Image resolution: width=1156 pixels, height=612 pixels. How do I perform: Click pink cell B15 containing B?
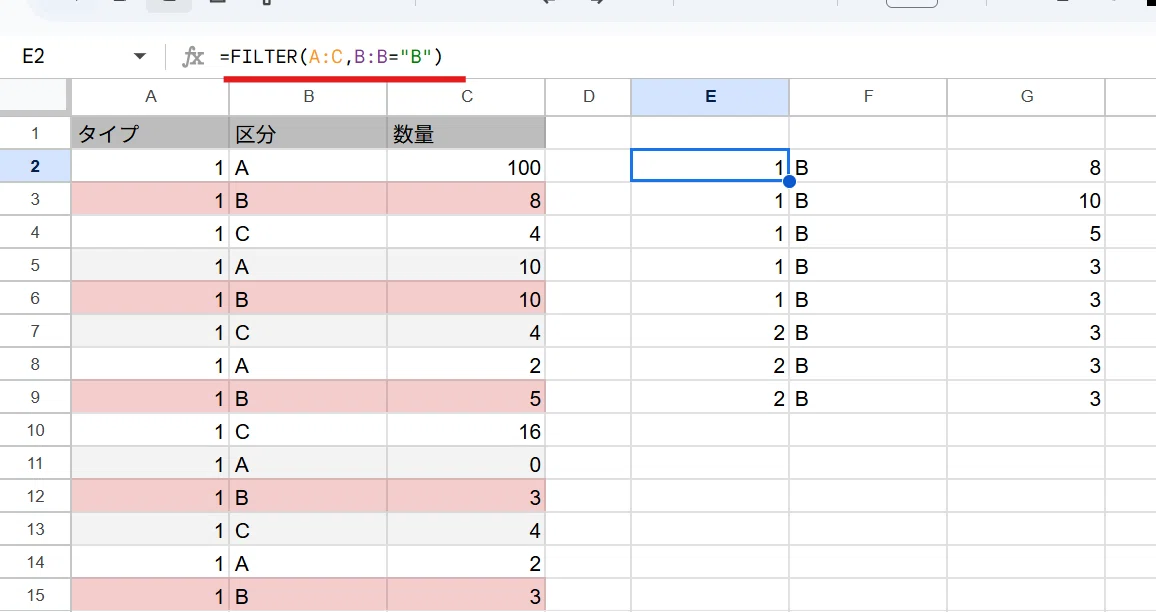coord(308,596)
